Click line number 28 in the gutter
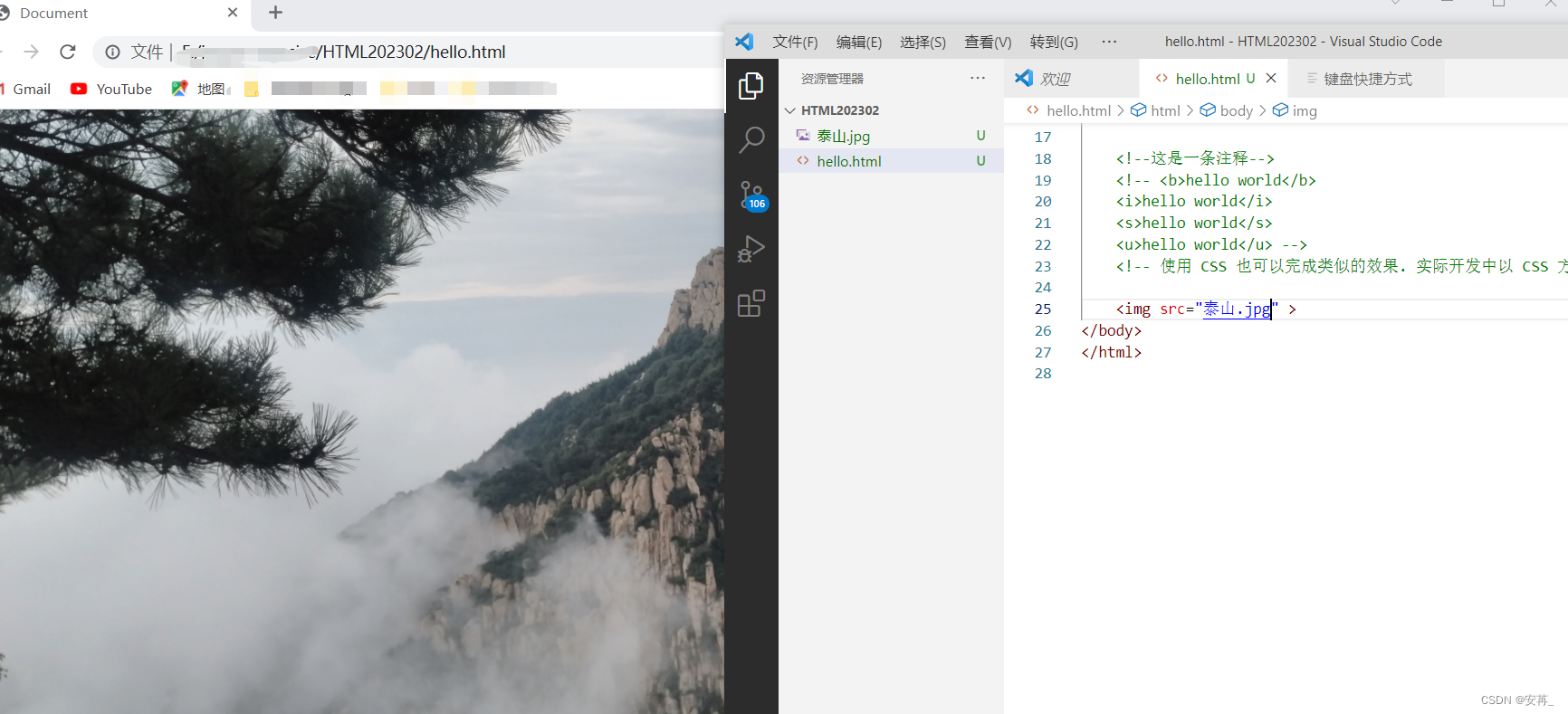 [1043, 374]
